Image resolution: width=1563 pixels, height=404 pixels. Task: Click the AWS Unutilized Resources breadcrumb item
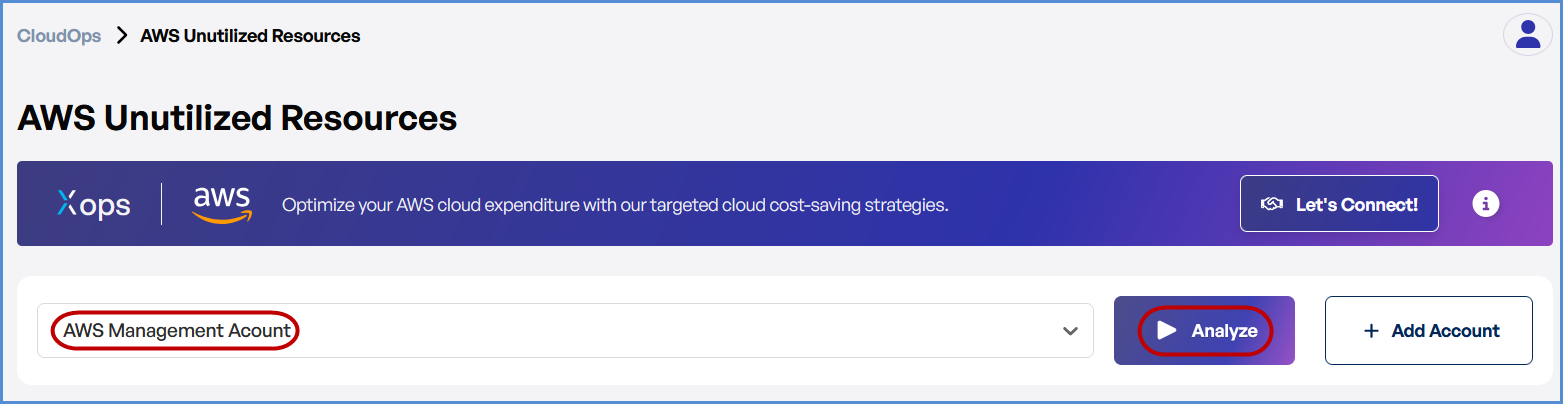click(250, 36)
